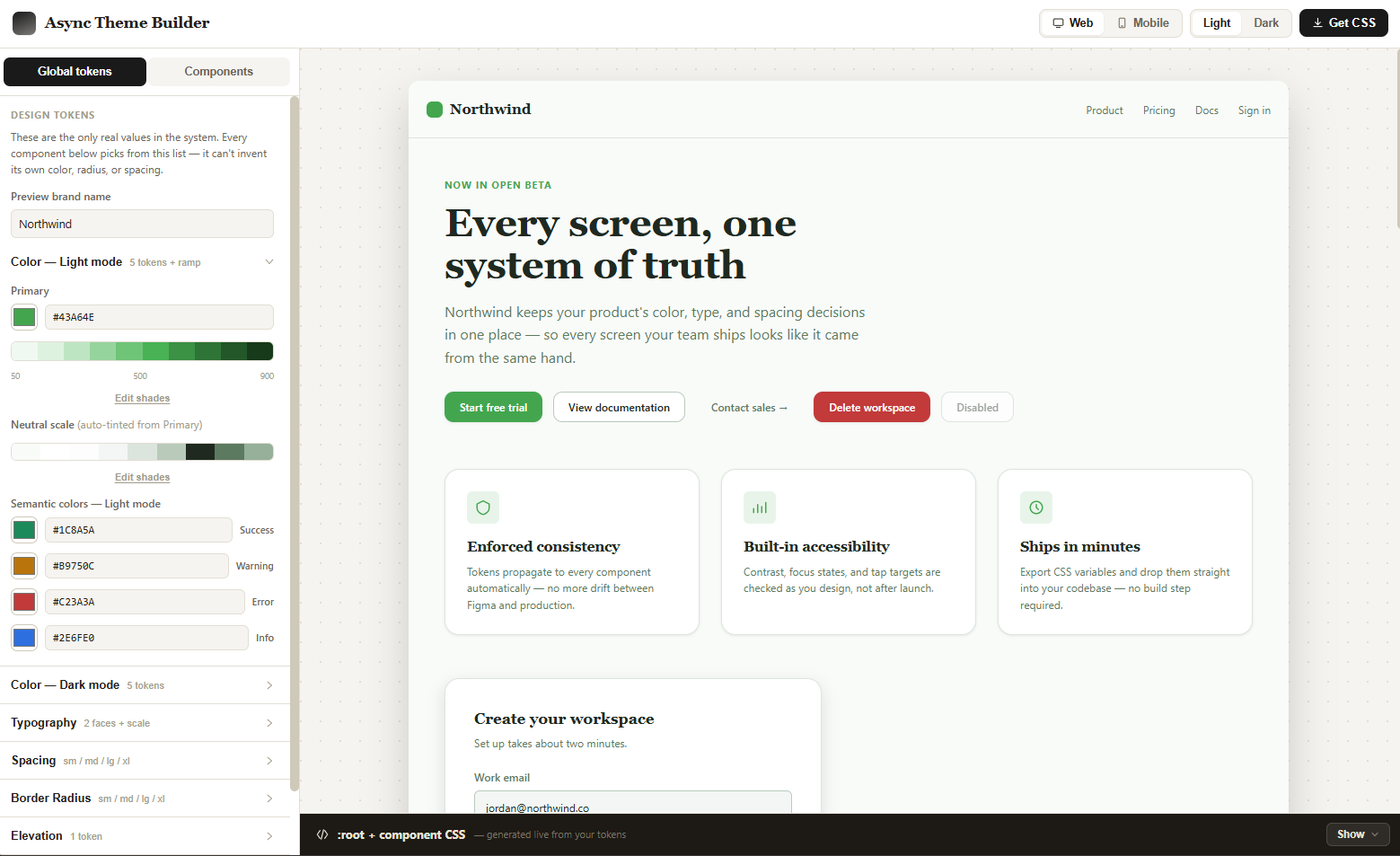Open the Info color swatch
This screenshot has height=856, width=1400.
coord(24,638)
